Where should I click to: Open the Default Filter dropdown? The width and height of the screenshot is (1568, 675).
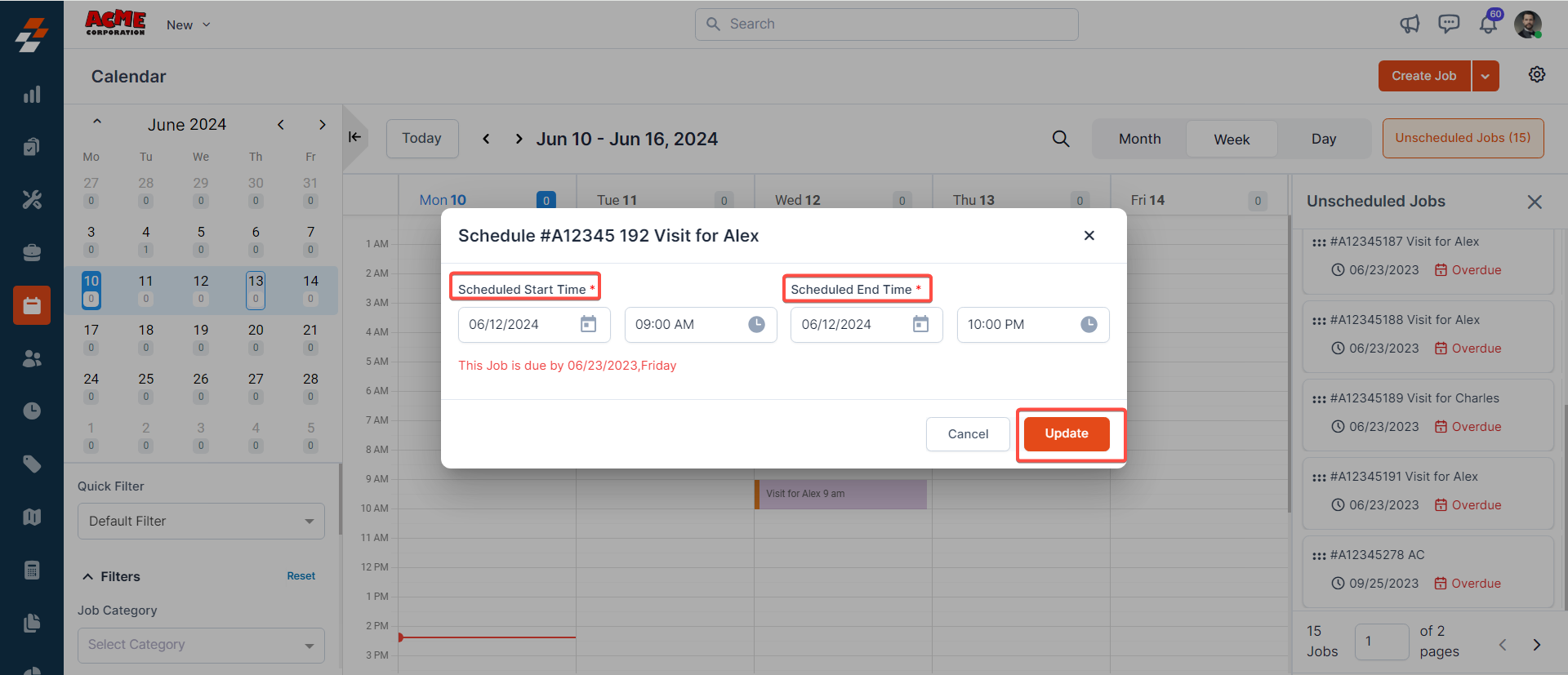[x=201, y=522]
